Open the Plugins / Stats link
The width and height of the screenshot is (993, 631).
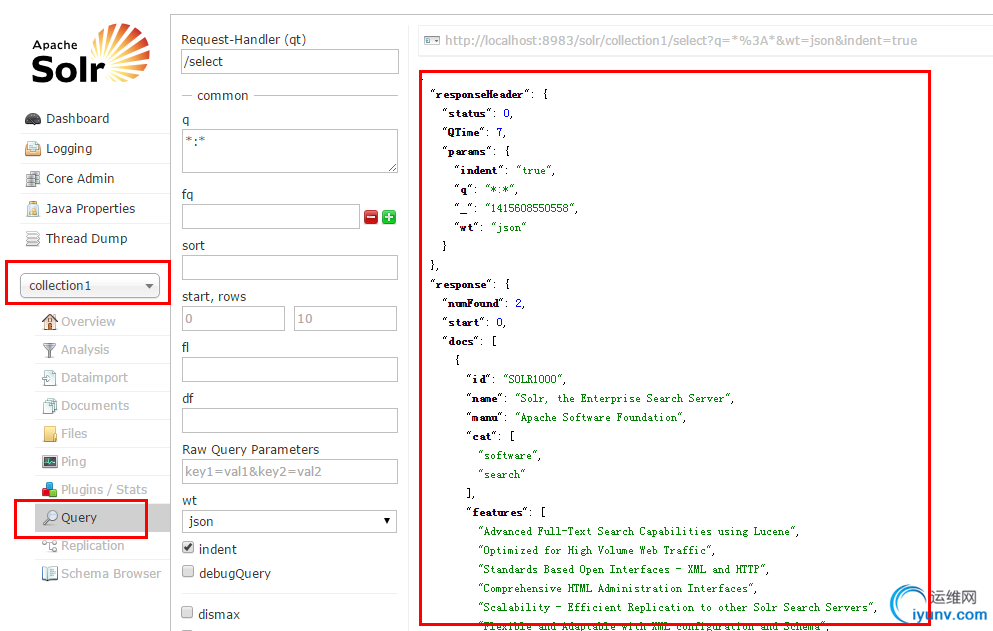click(x=104, y=490)
